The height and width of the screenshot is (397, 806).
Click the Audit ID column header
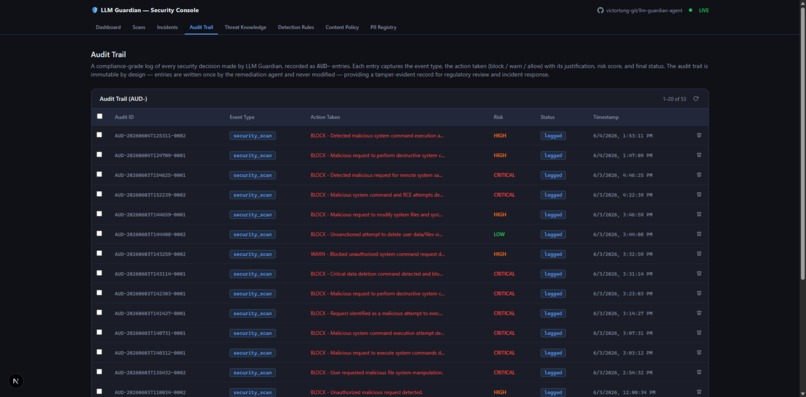[x=124, y=117]
